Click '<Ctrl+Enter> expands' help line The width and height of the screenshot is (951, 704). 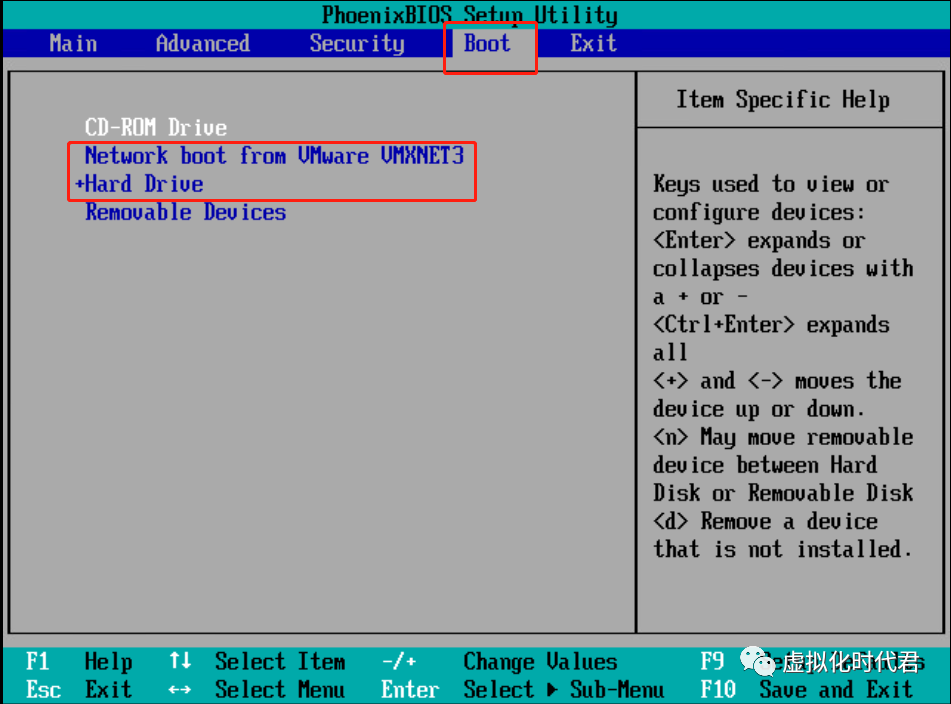click(x=771, y=324)
